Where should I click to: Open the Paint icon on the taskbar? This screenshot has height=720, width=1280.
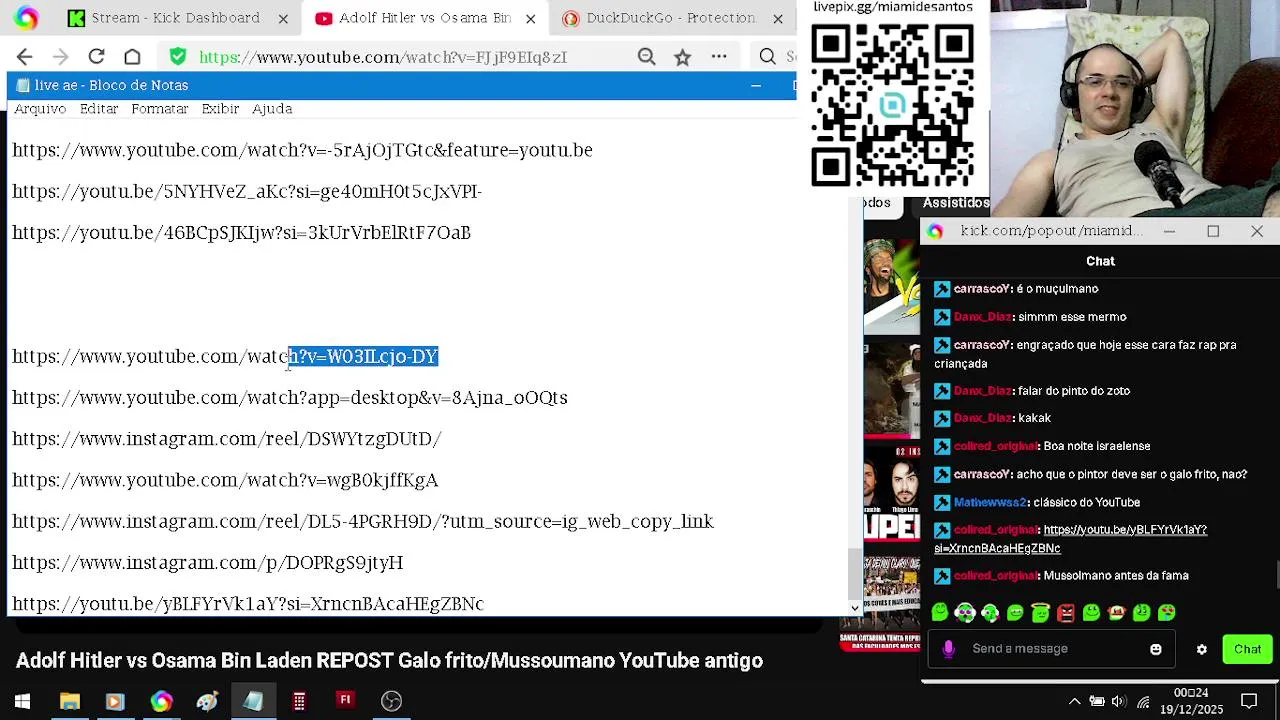[x=207, y=701]
